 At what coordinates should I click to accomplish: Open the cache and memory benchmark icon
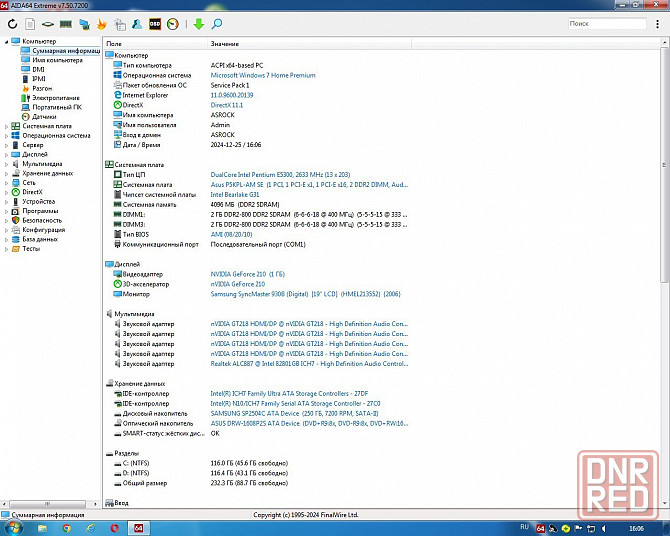click(66, 24)
